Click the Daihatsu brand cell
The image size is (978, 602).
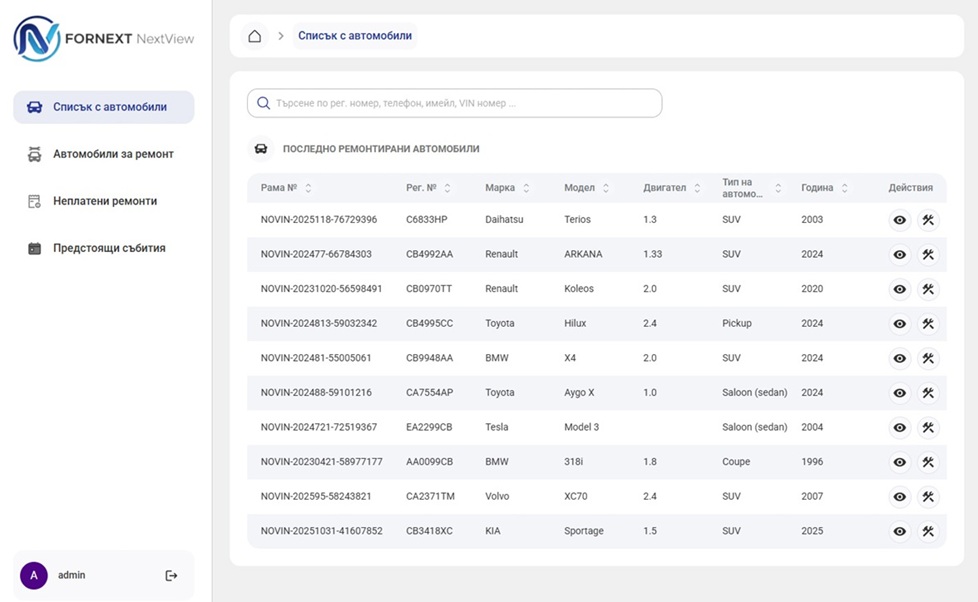click(x=504, y=220)
